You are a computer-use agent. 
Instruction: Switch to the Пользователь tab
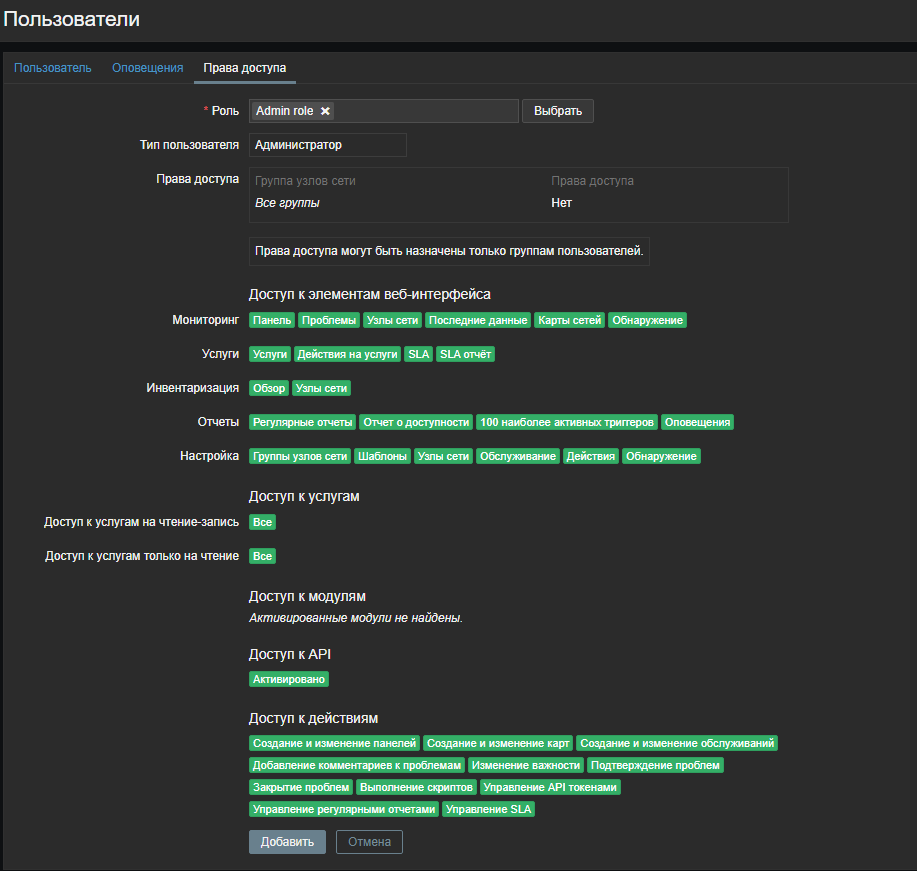(x=53, y=68)
